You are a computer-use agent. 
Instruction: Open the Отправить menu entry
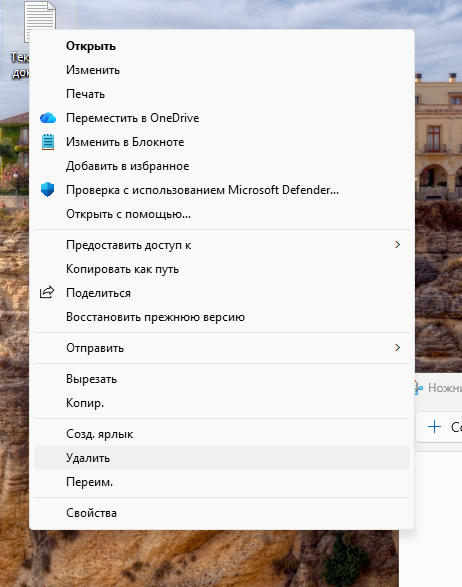coord(222,348)
